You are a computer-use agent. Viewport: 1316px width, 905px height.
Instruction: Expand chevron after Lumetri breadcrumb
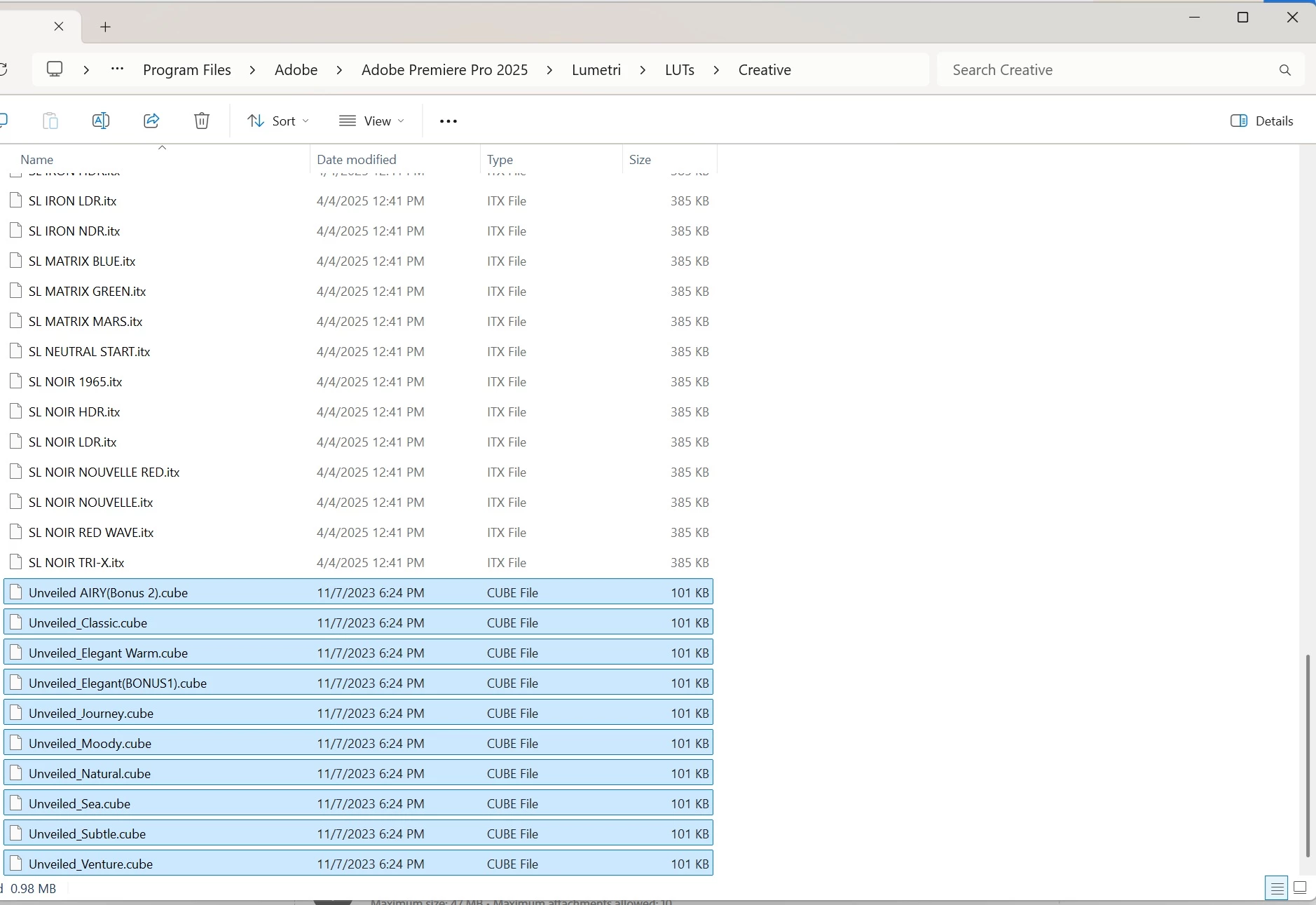pyautogui.click(x=643, y=70)
